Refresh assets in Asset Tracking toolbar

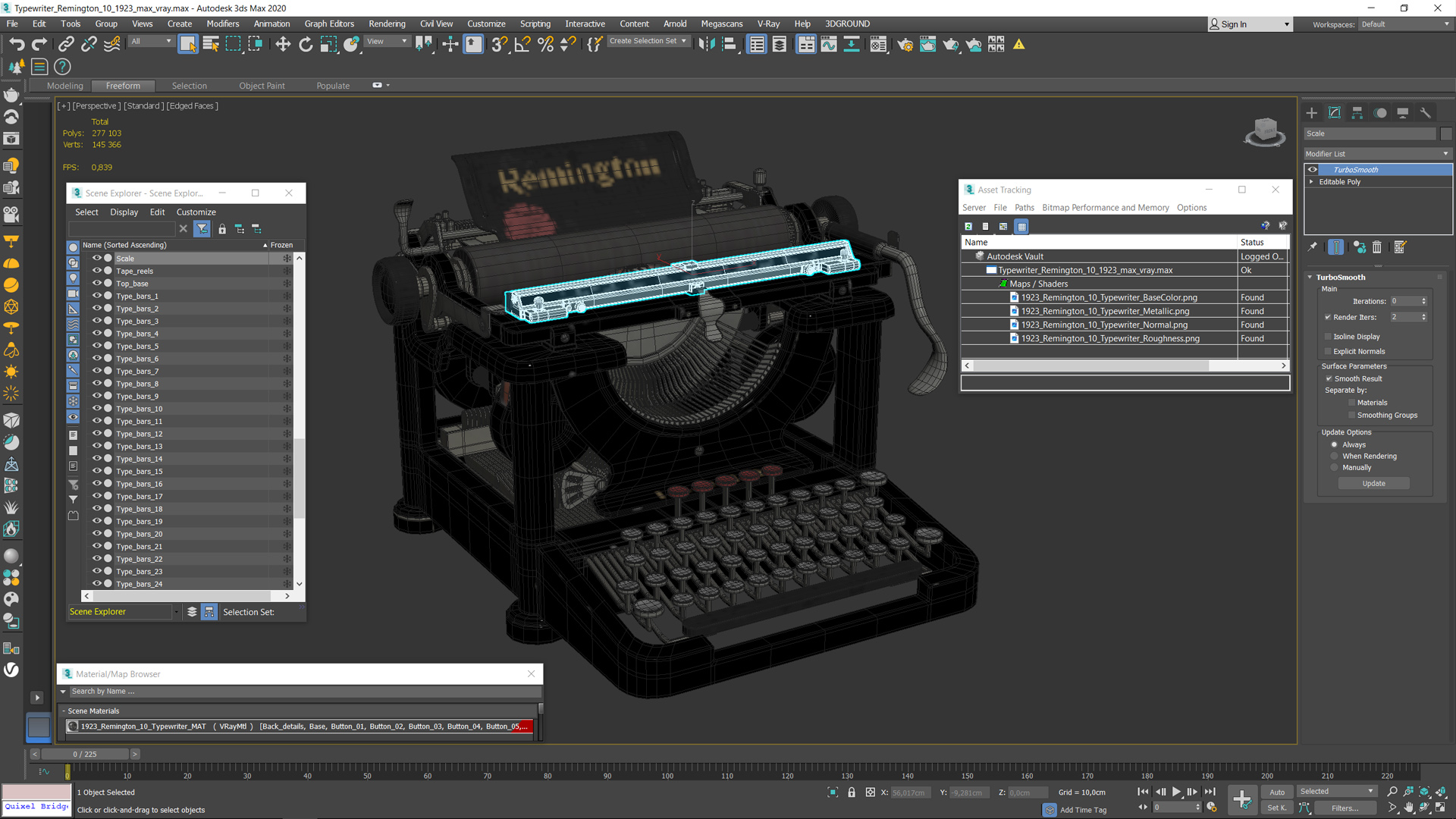[968, 226]
